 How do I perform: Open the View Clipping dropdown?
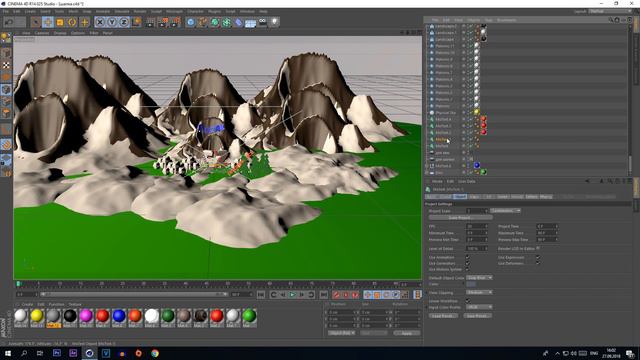coord(479,292)
